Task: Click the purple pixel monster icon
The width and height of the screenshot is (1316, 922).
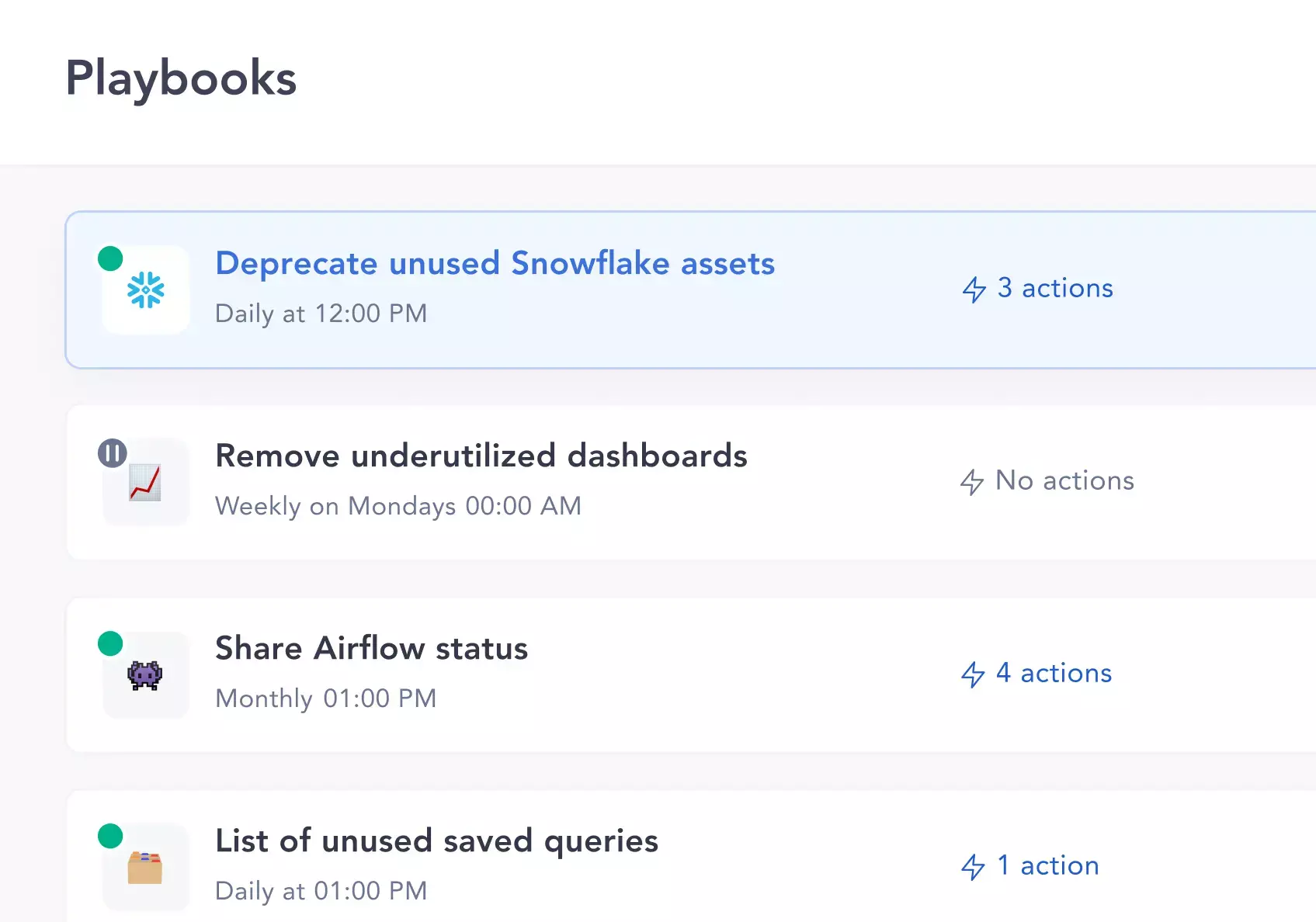Action: (145, 675)
